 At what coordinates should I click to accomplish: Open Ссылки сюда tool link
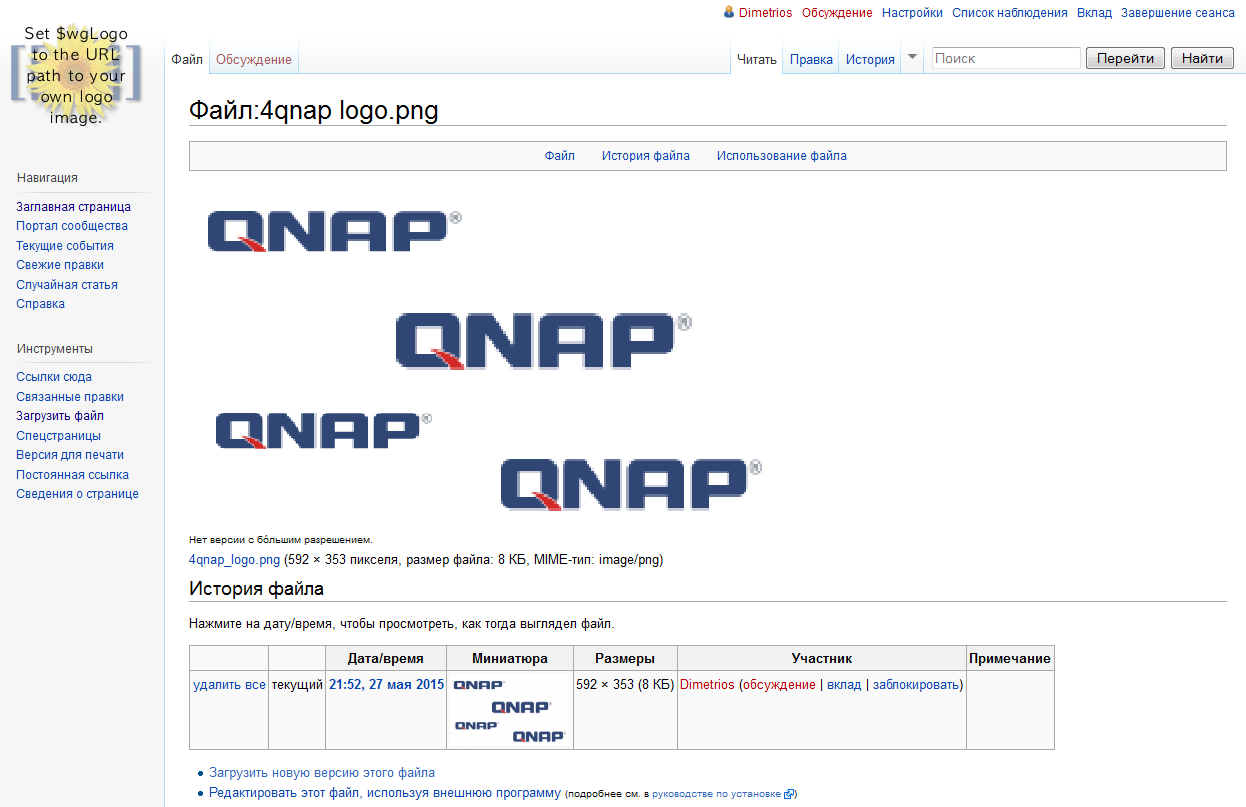[54, 377]
